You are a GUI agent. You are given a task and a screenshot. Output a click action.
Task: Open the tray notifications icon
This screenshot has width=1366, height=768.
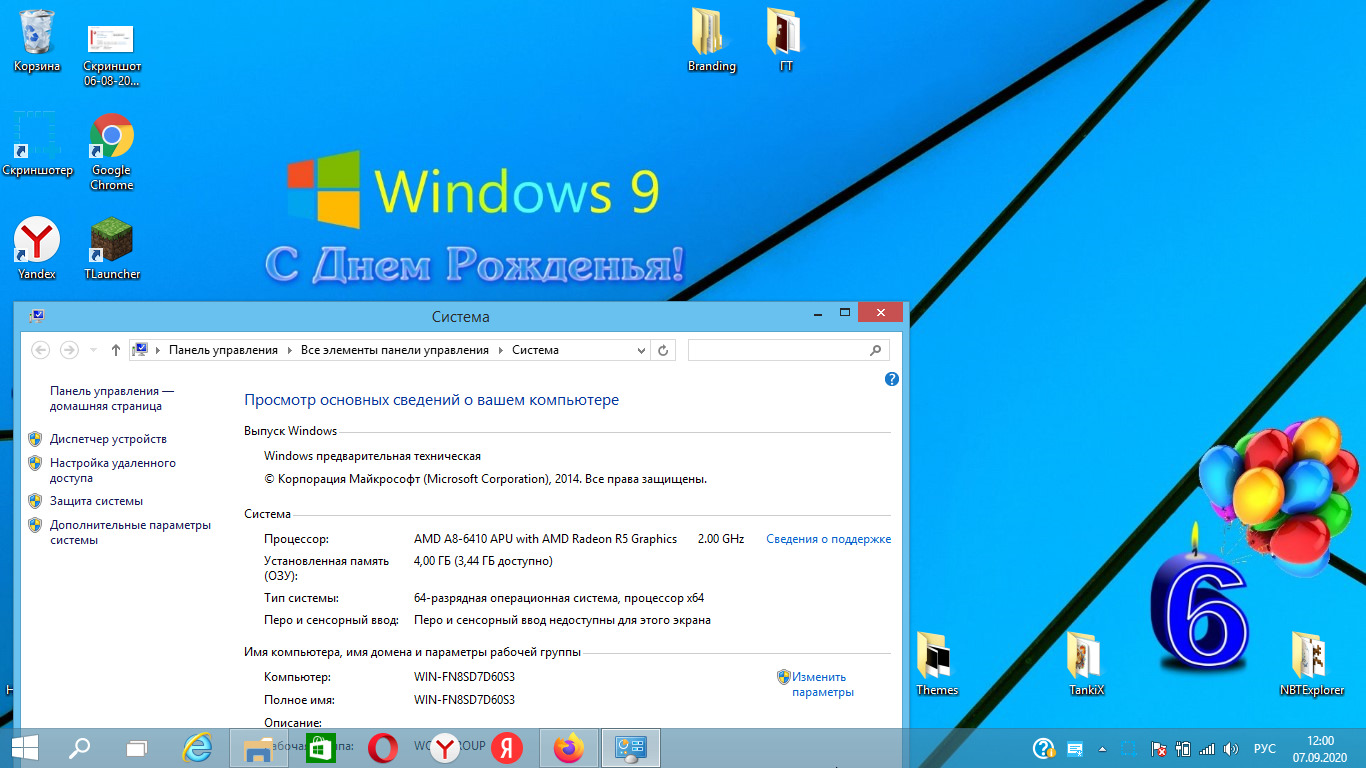[1075, 748]
